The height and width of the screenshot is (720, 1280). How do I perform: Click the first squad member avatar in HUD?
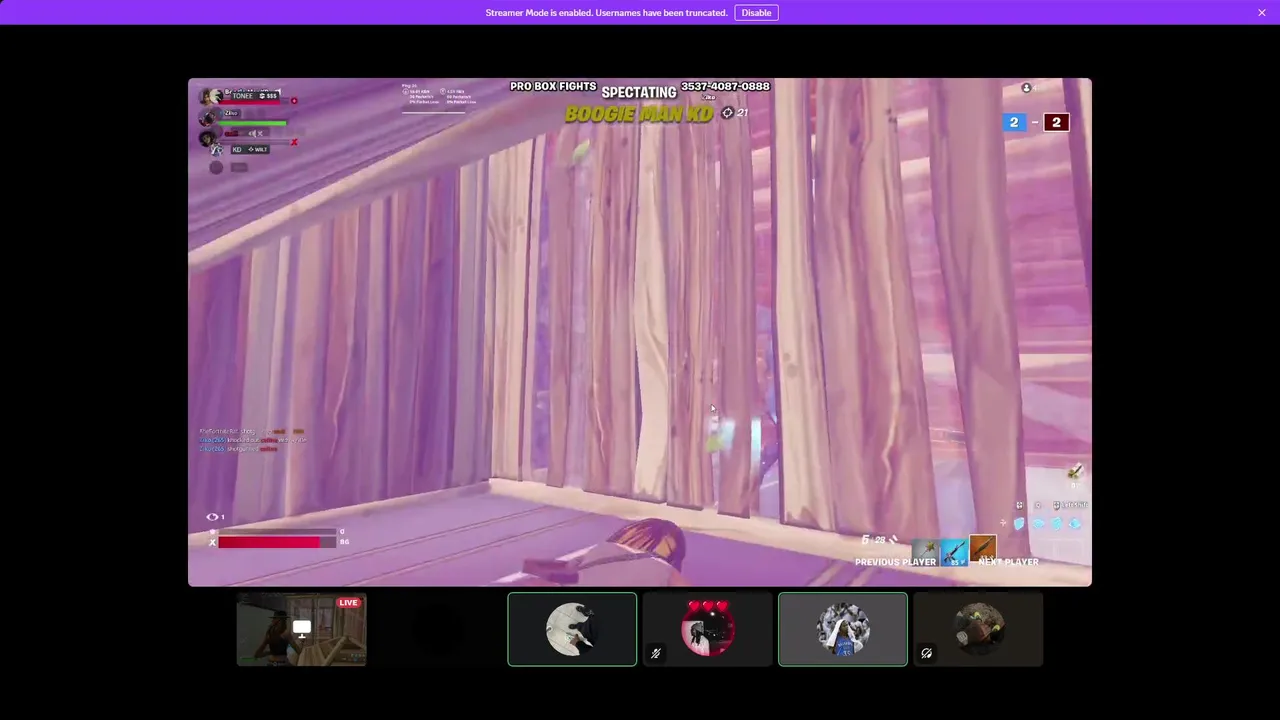coord(210,97)
